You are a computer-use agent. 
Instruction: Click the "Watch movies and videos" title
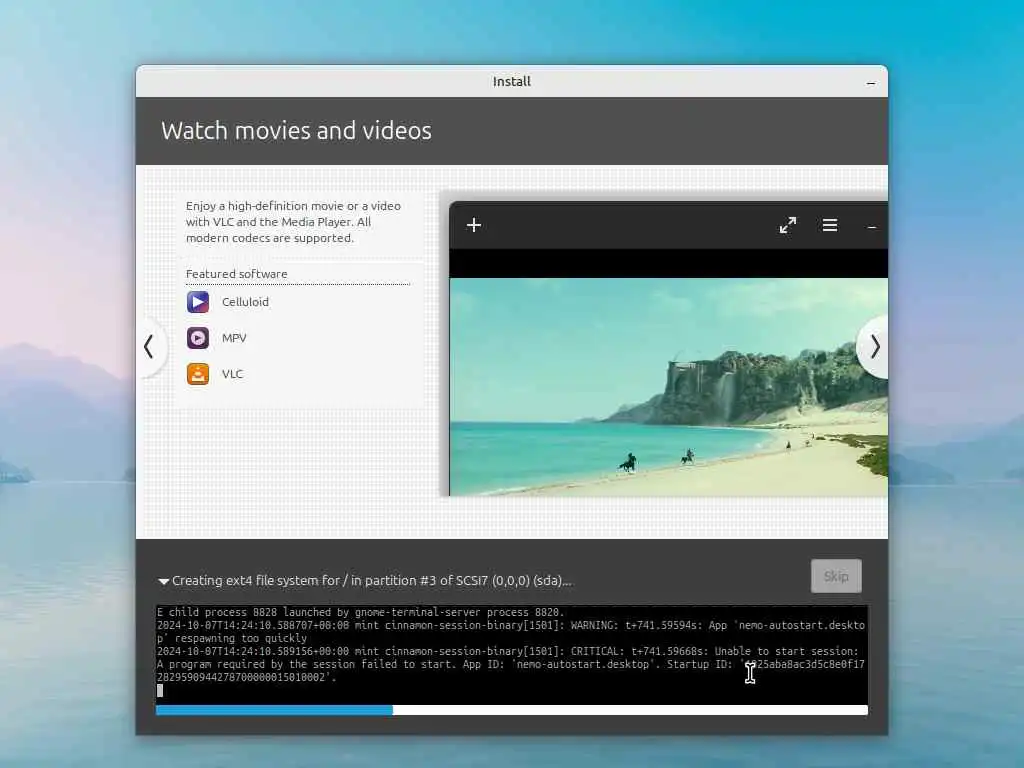(296, 131)
